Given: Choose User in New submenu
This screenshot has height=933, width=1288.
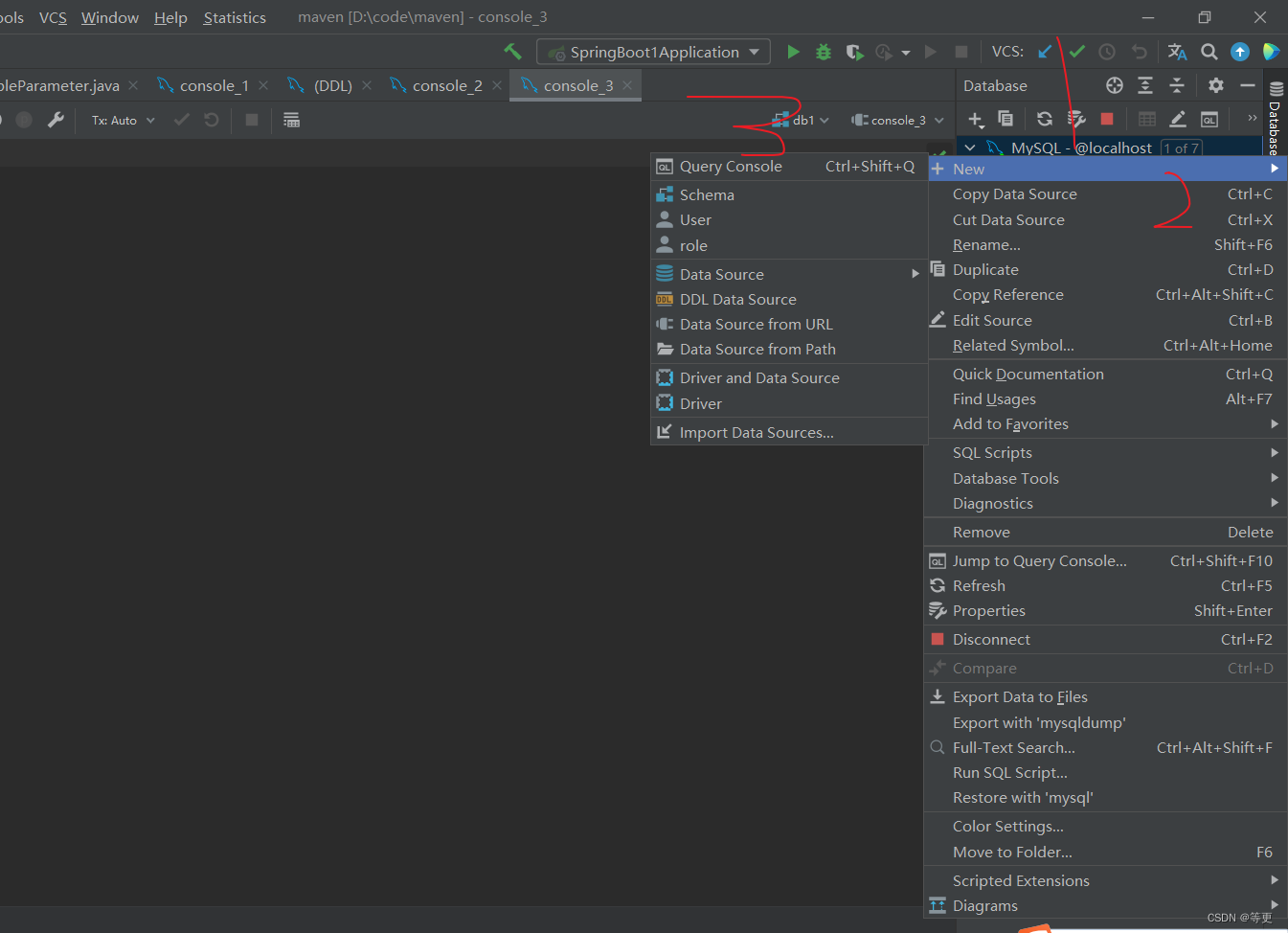Looking at the screenshot, I should coord(789,219).
